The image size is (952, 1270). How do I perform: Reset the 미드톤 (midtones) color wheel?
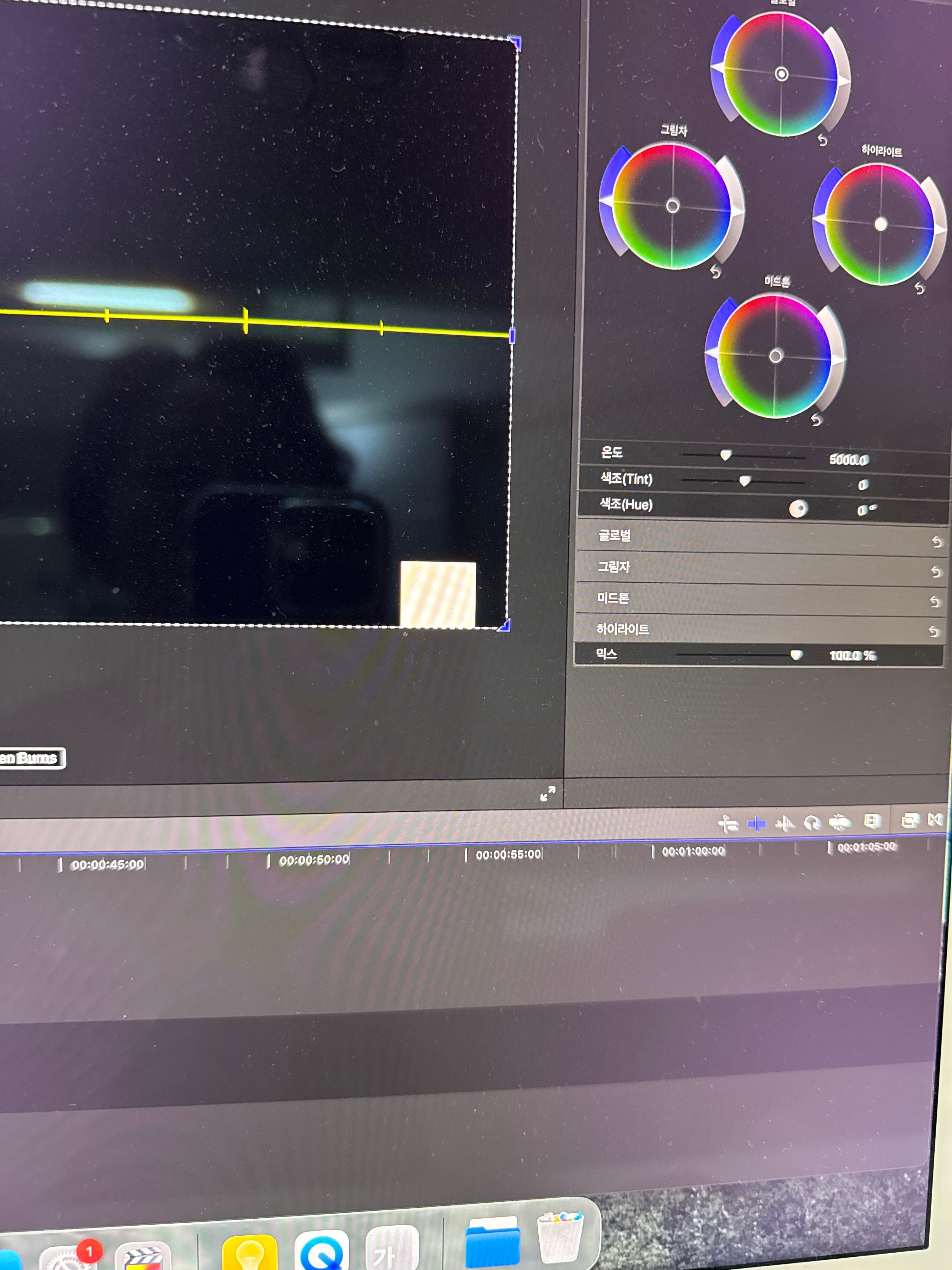click(816, 420)
